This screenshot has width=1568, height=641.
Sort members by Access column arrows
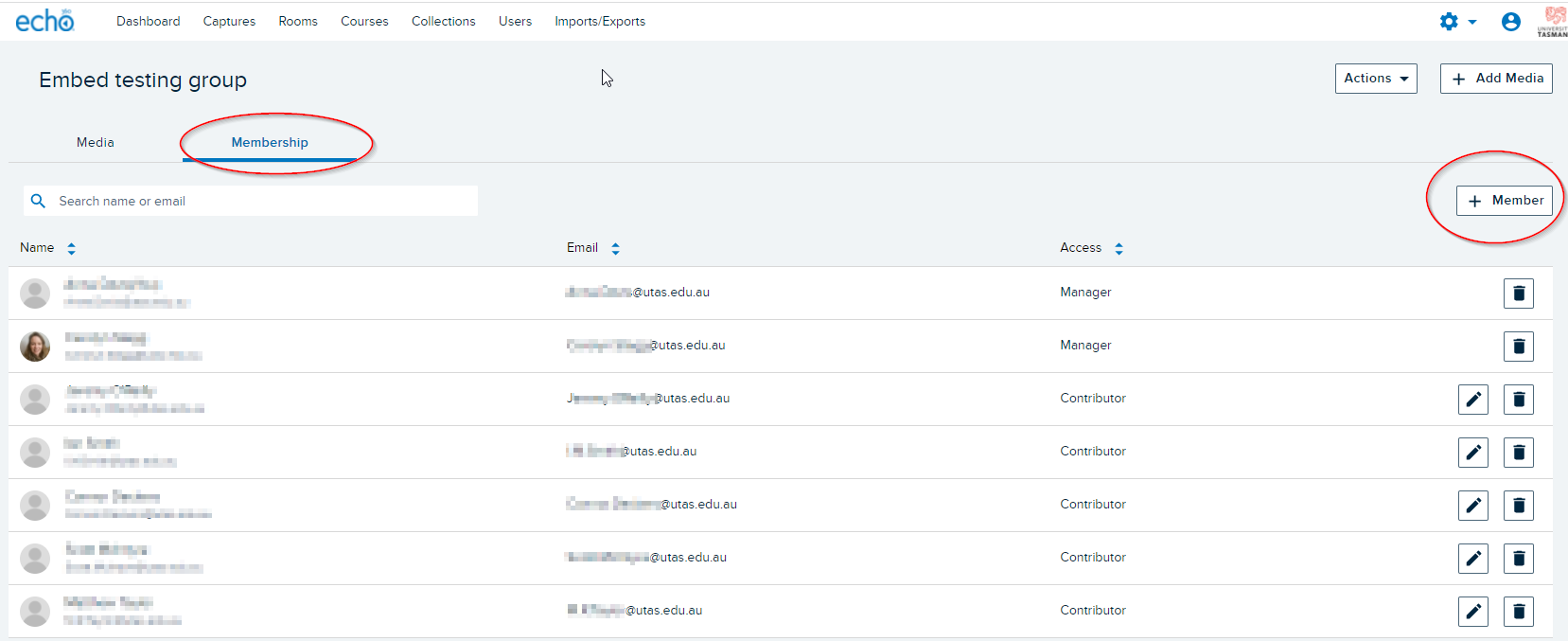pos(1119,248)
